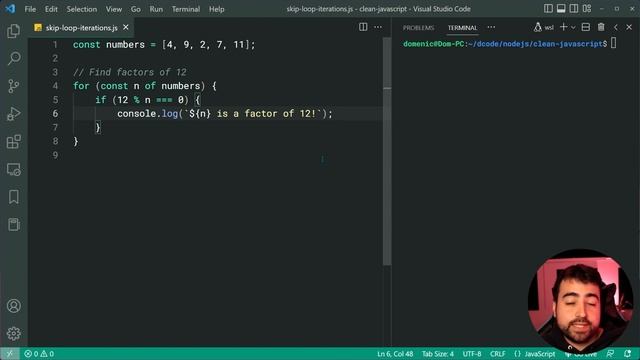Open the Edit menu

51,9
